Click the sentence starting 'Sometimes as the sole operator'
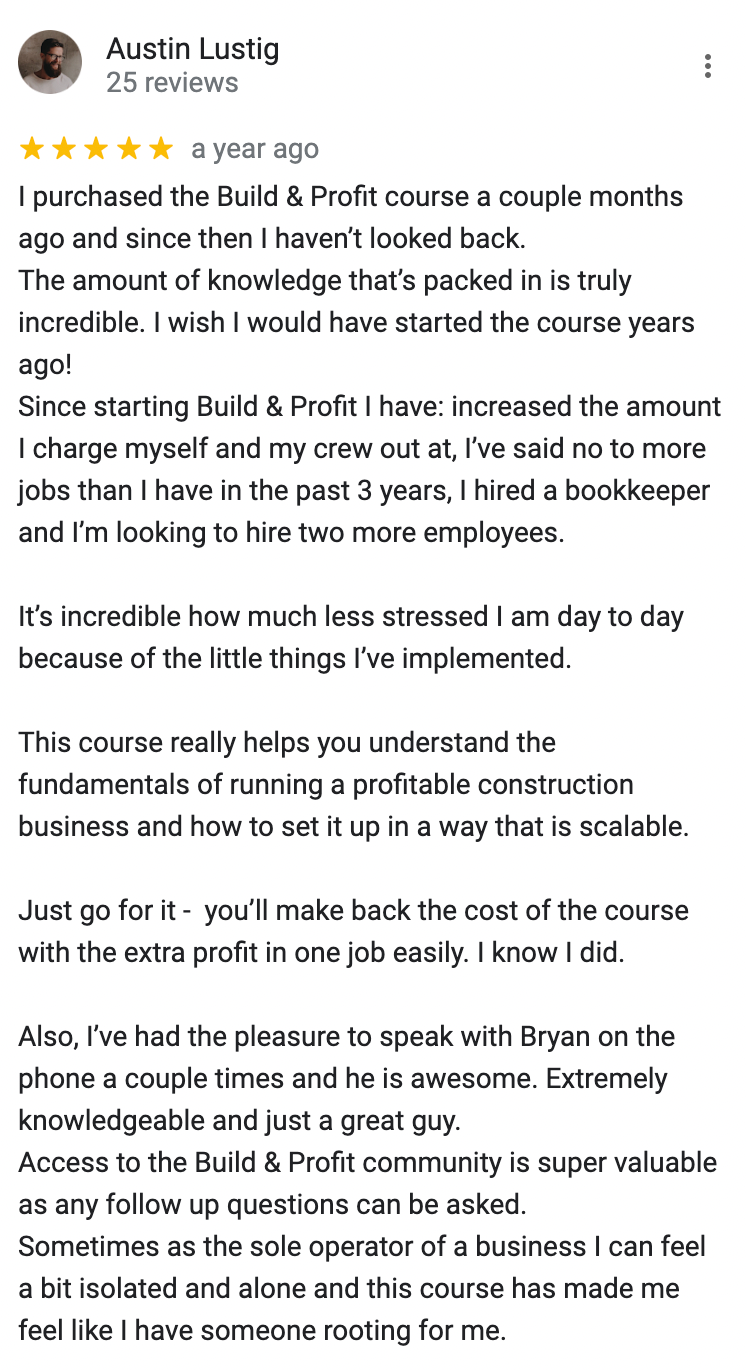Viewport: 746px width, 1370px height. pyautogui.click(x=362, y=1289)
